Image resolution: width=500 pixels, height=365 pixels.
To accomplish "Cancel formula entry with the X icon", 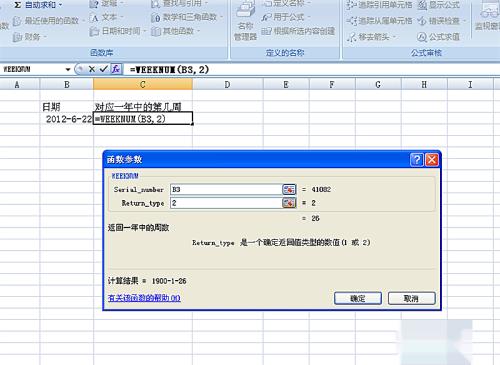I will [x=92, y=69].
